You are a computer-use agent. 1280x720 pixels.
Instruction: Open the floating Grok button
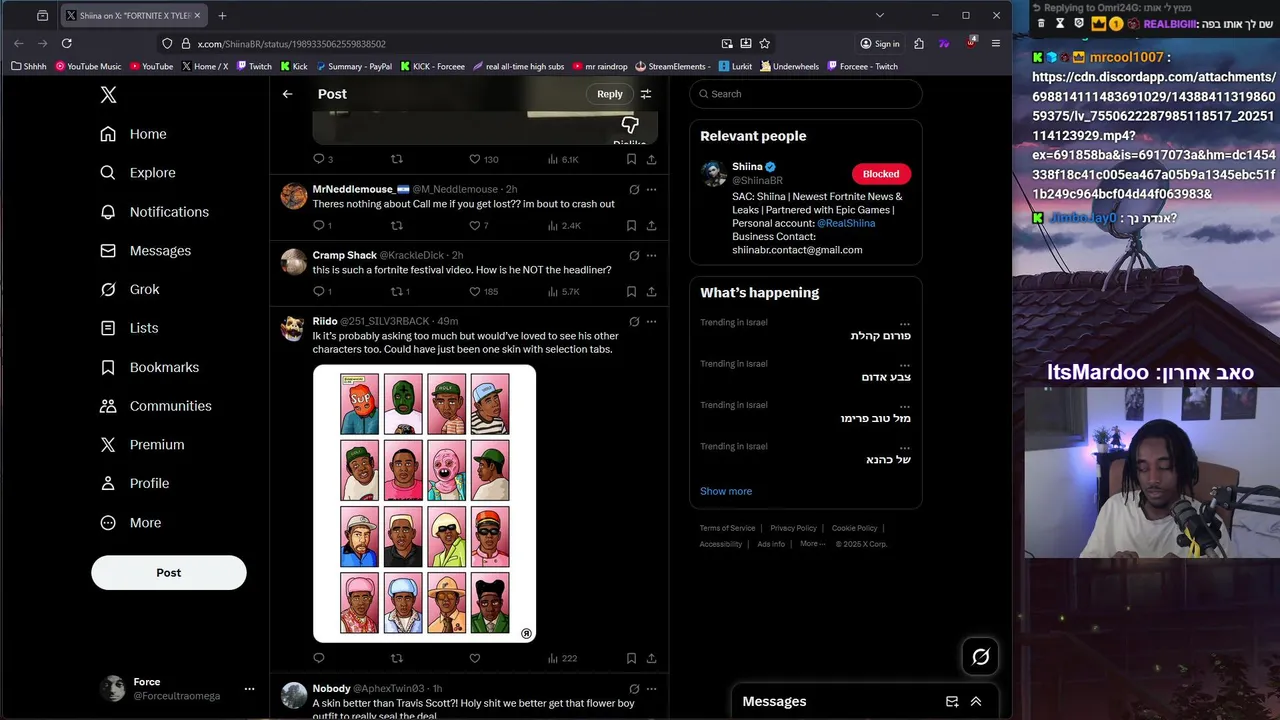click(x=981, y=657)
